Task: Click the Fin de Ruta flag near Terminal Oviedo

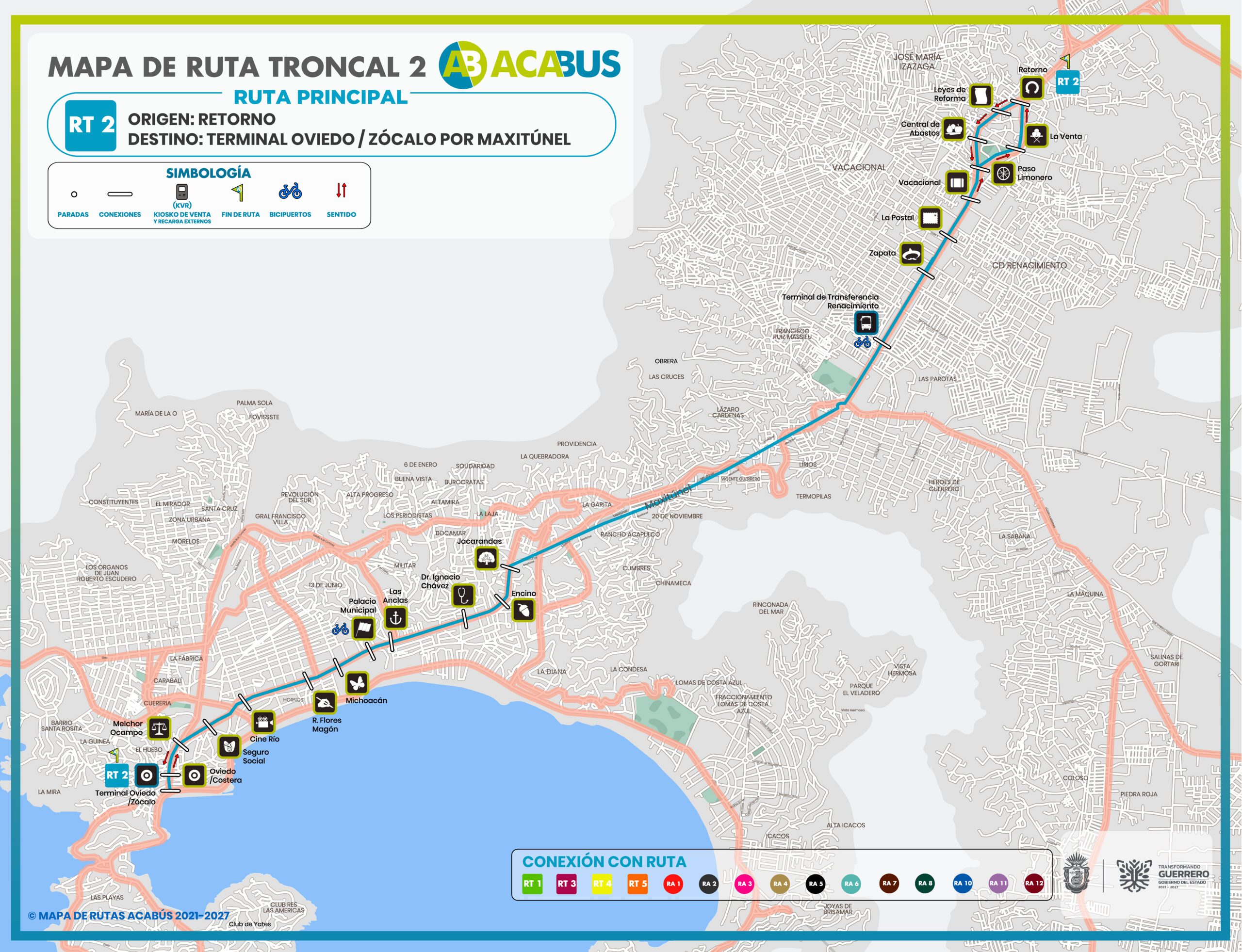Action: coord(114,755)
